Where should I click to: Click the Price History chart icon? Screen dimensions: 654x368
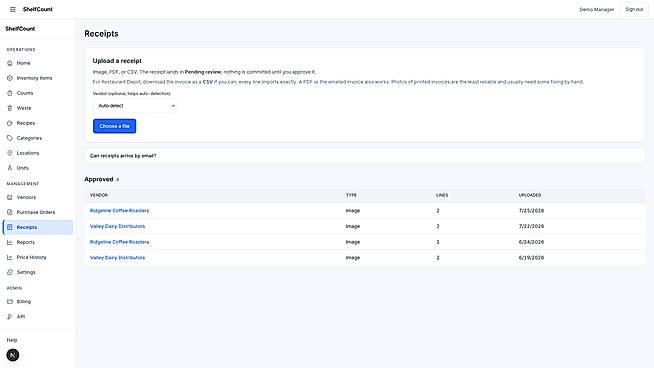pos(10,257)
